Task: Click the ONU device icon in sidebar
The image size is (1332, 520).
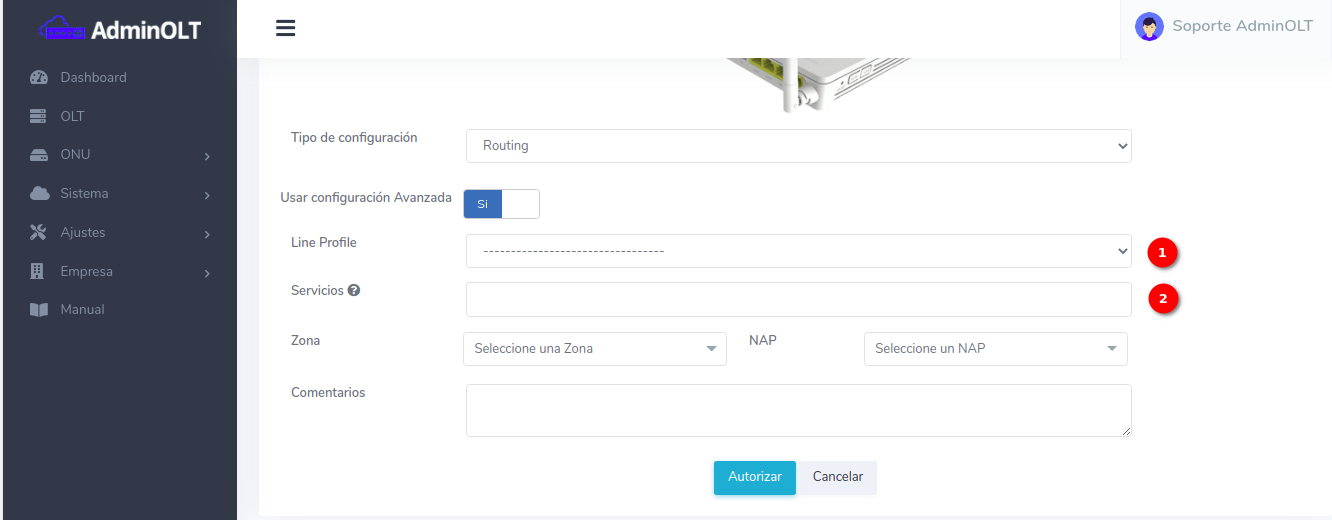Action: (x=39, y=155)
